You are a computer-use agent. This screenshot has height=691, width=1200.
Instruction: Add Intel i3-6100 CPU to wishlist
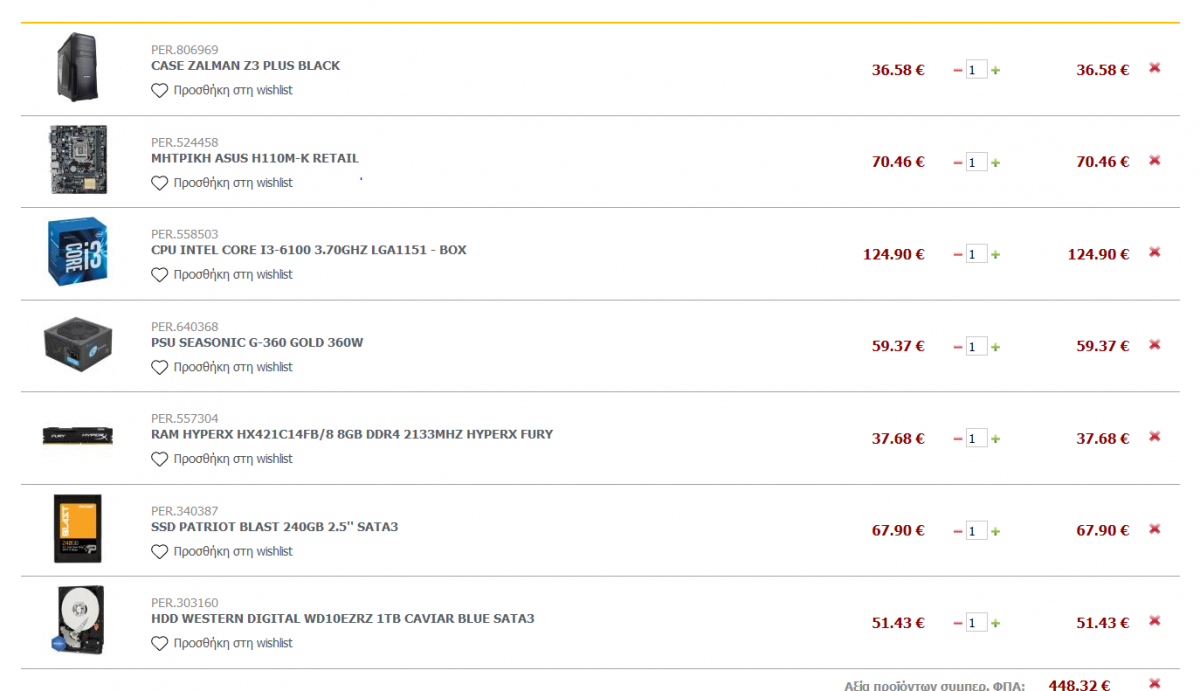tap(159, 275)
